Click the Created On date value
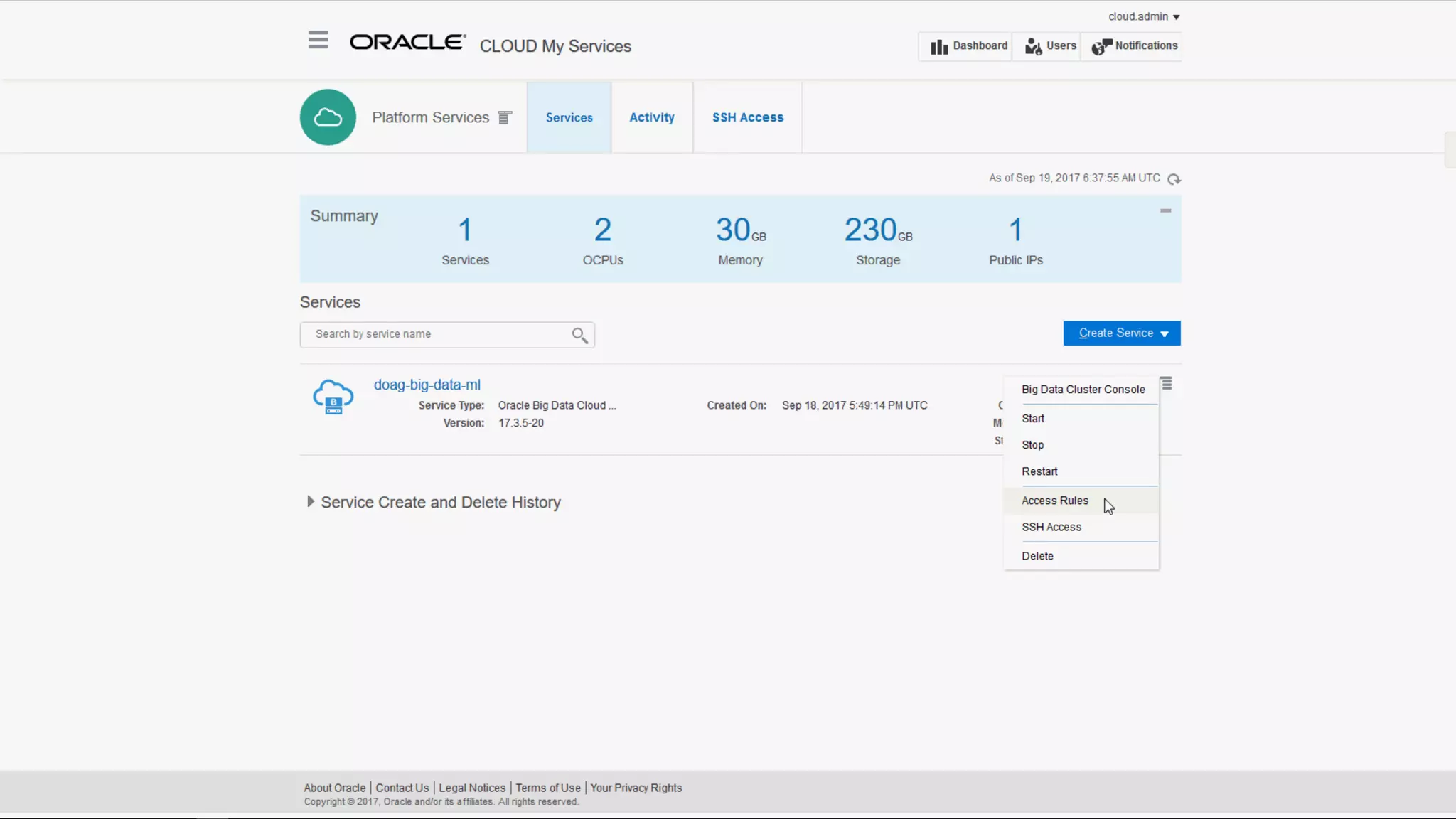1456x819 pixels. 855,405
